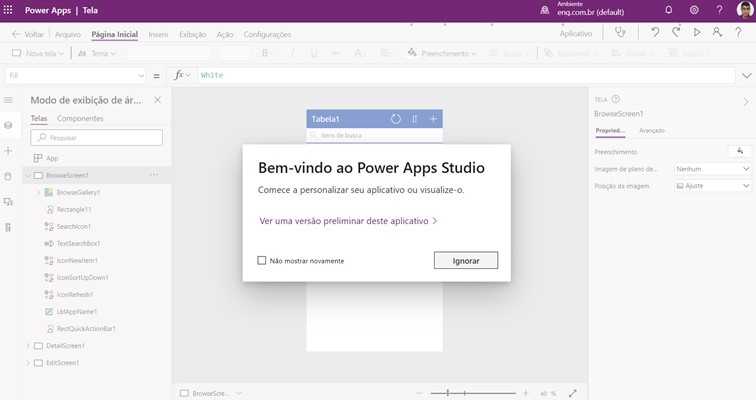Select App in the tree view
Image resolution: width=756 pixels, height=400 pixels.
point(52,158)
